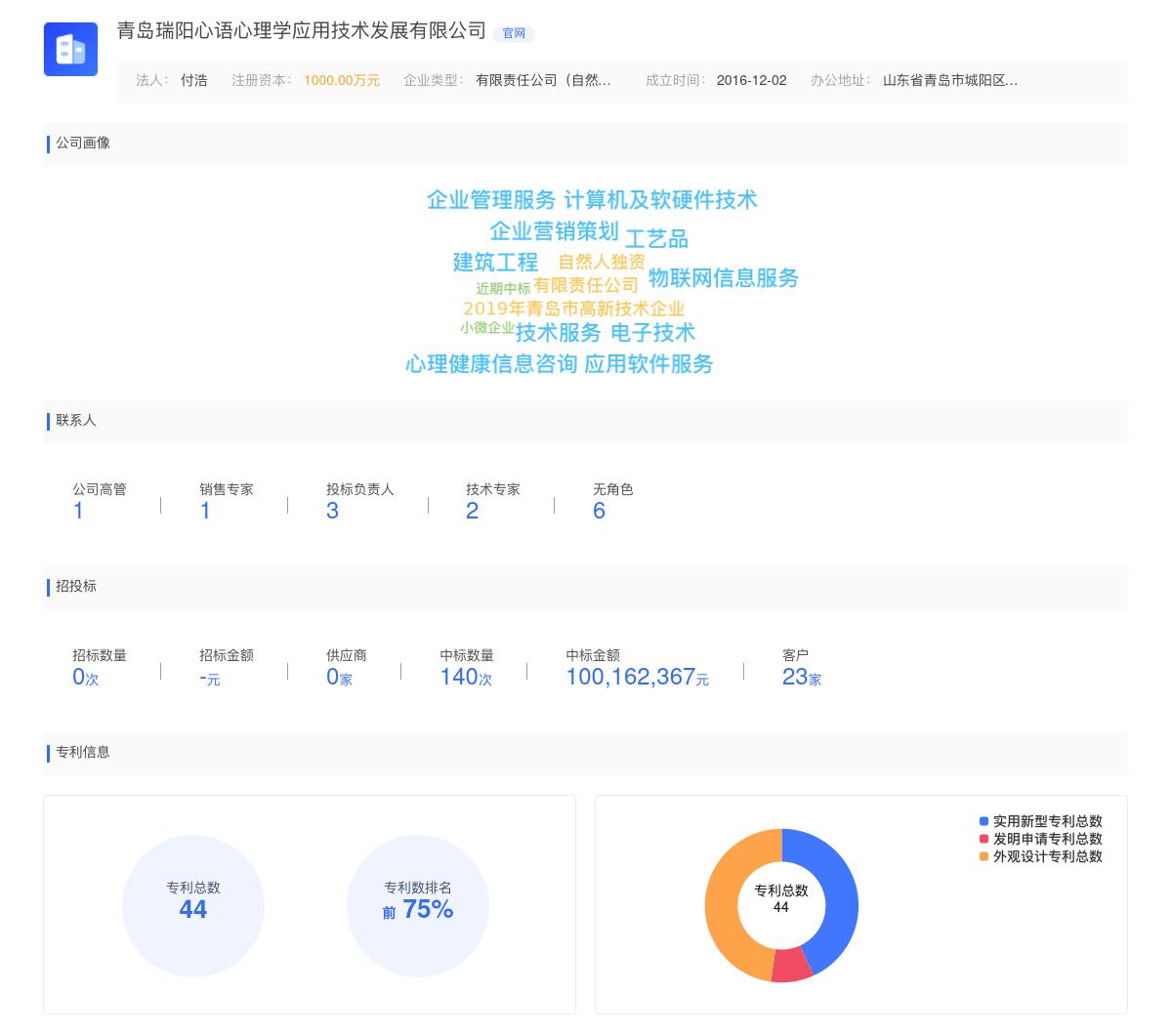Click 招标金额 value -元
The image size is (1172, 1036).
coord(210,678)
